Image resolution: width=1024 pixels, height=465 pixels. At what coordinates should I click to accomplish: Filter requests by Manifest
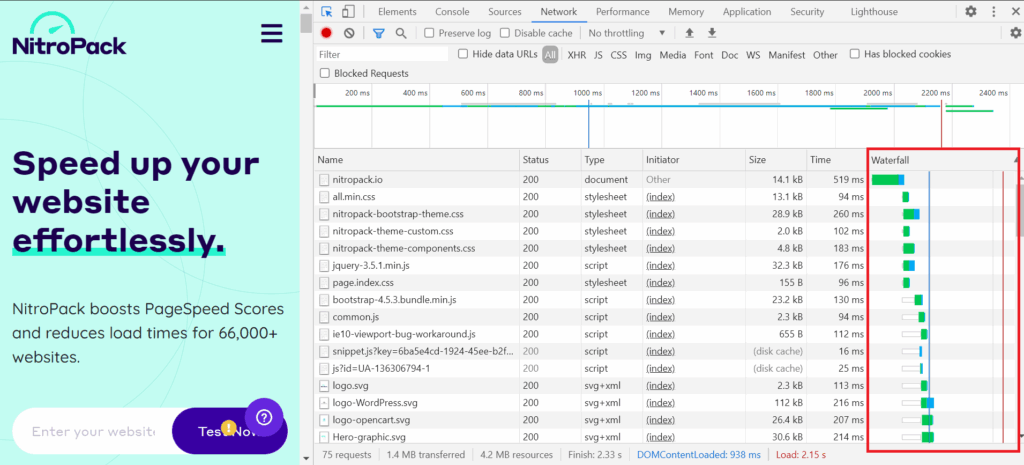786,55
